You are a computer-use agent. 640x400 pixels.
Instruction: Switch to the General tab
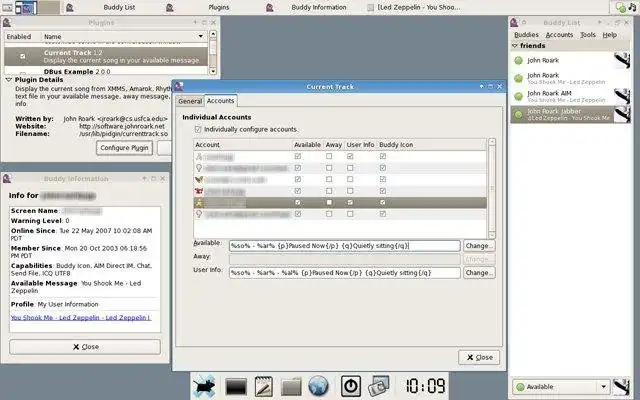click(x=190, y=101)
